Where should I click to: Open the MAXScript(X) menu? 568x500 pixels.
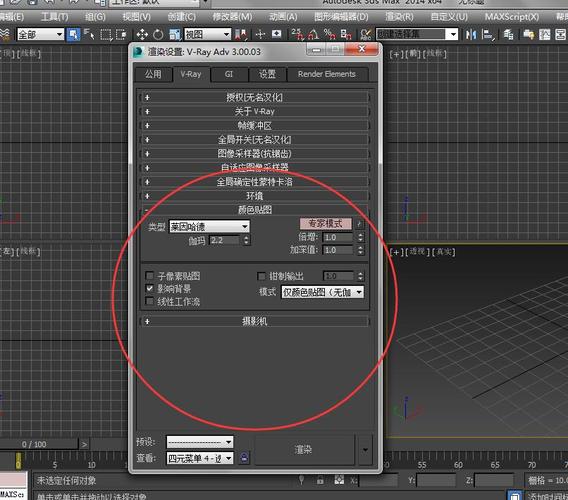512,17
